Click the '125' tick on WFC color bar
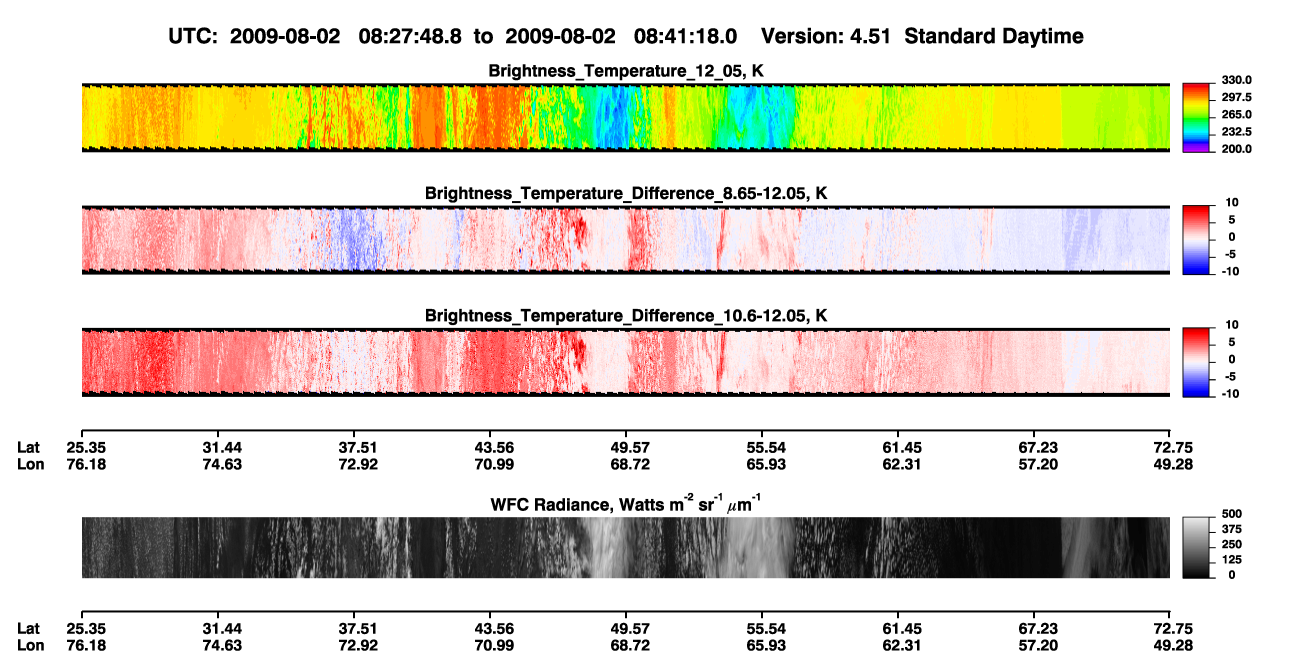 coord(1231,560)
